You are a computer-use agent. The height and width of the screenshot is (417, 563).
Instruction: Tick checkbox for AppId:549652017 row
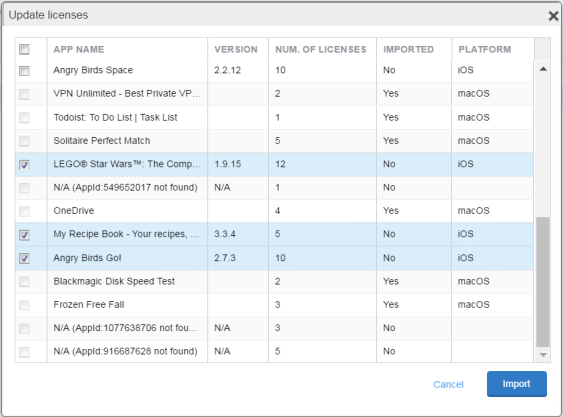pos(24,188)
